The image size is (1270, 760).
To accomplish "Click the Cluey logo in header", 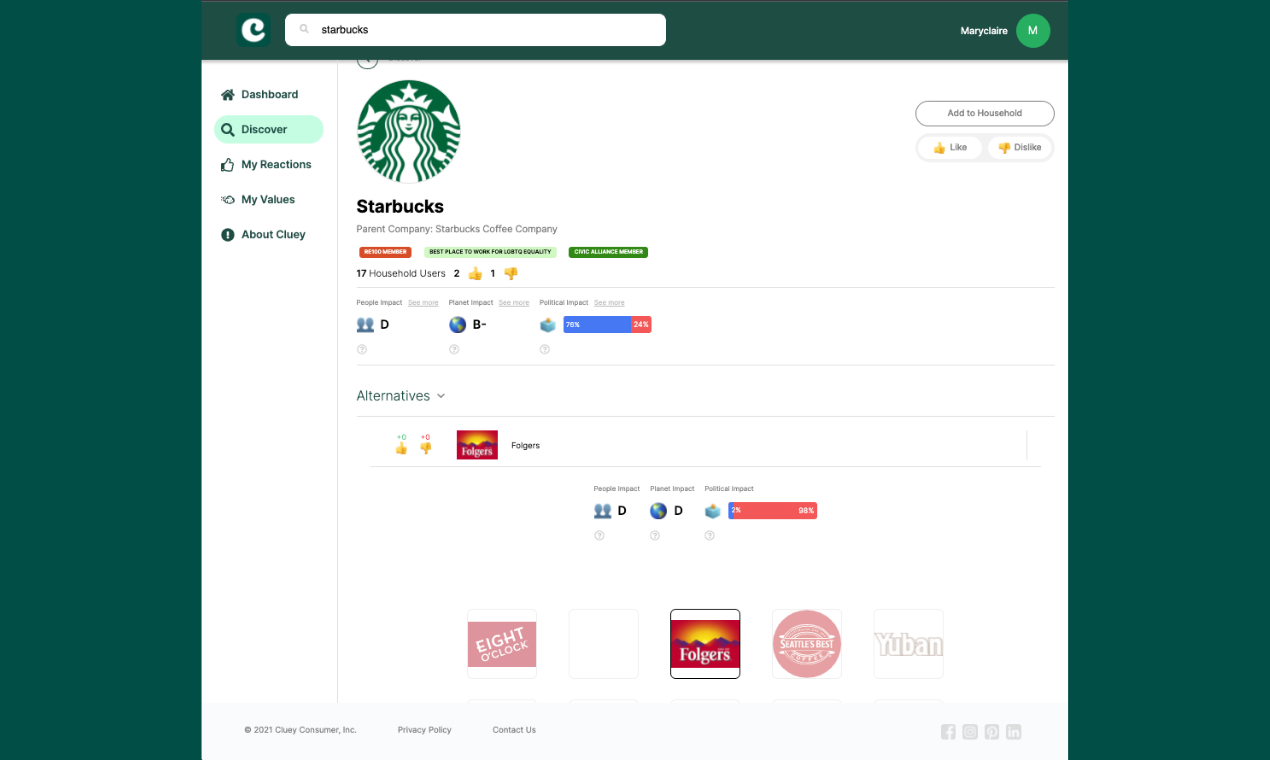I will [x=253, y=30].
